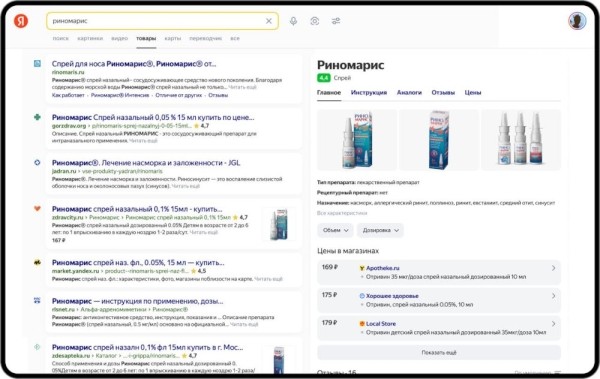Open the Дозировка dropdown
The width and height of the screenshot is (600, 379).
[380, 230]
